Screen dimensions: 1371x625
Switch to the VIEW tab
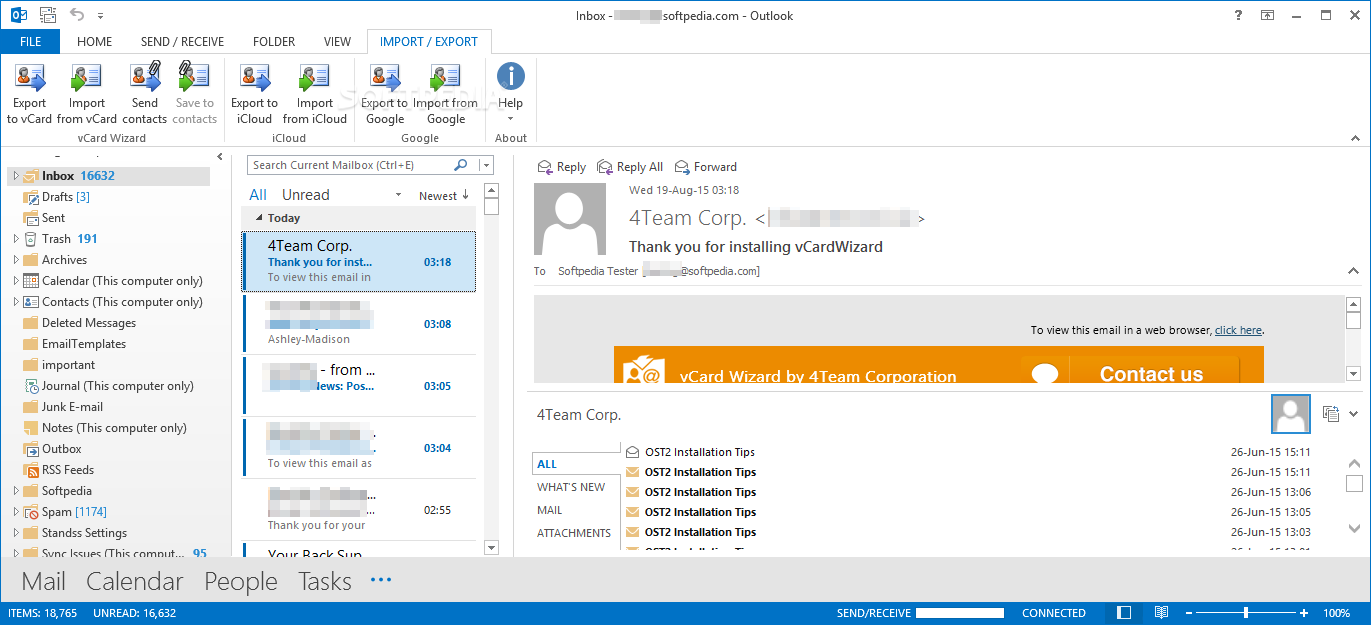click(x=337, y=42)
